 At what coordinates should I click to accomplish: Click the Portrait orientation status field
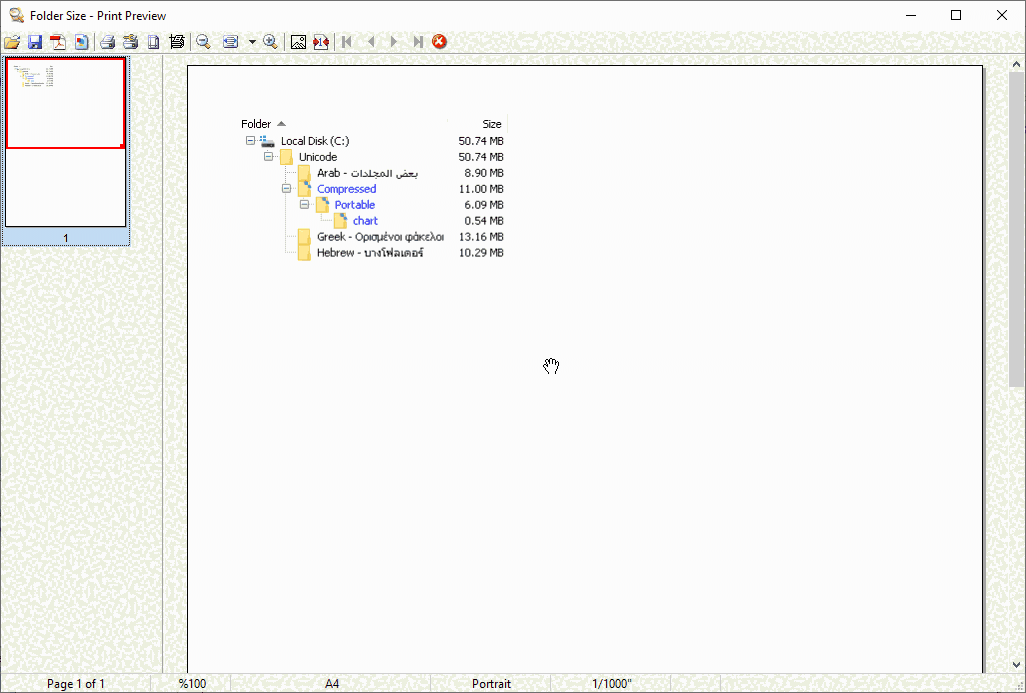click(x=491, y=683)
